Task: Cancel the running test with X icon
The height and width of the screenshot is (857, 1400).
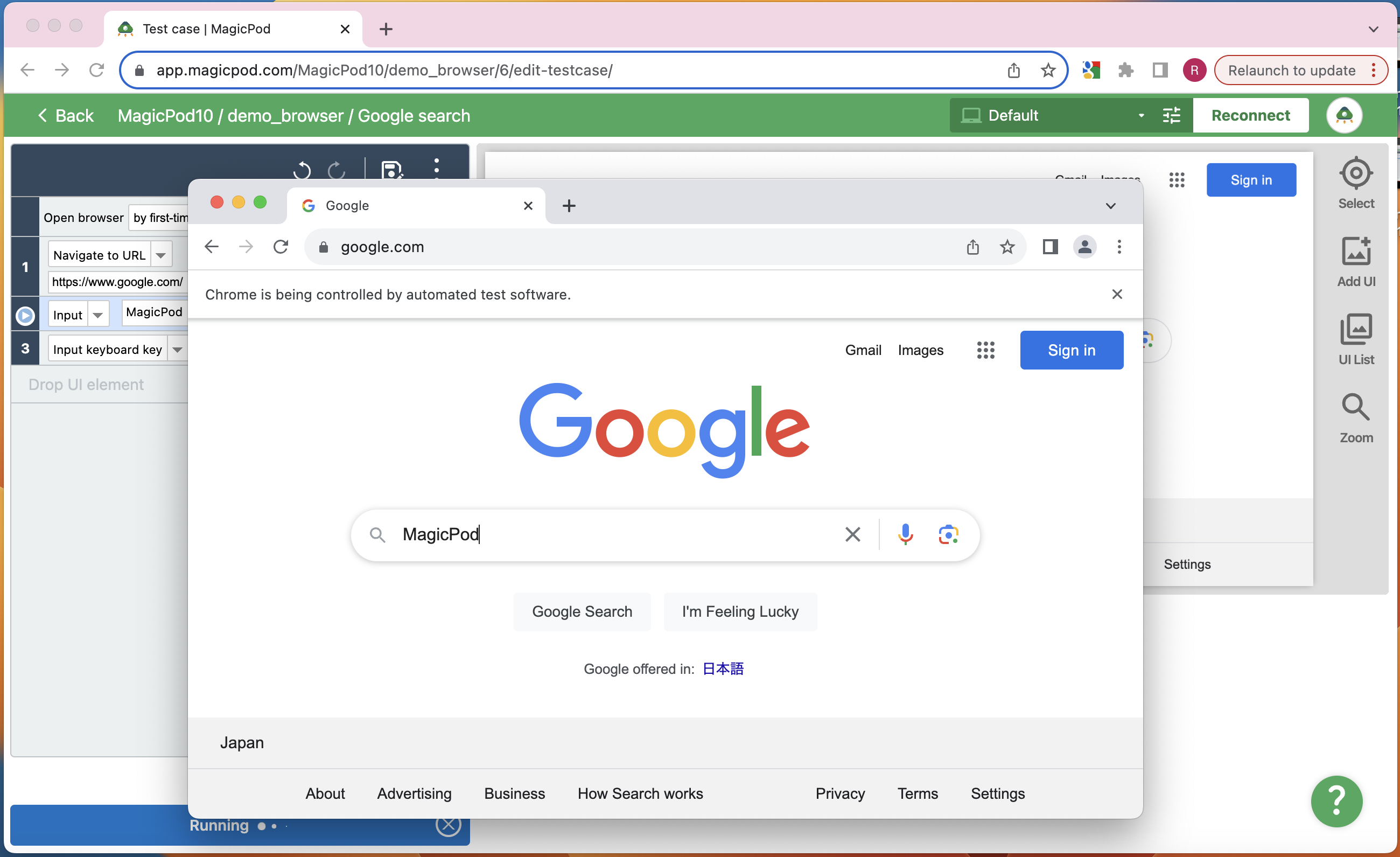Action: pyautogui.click(x=449, y=825)
